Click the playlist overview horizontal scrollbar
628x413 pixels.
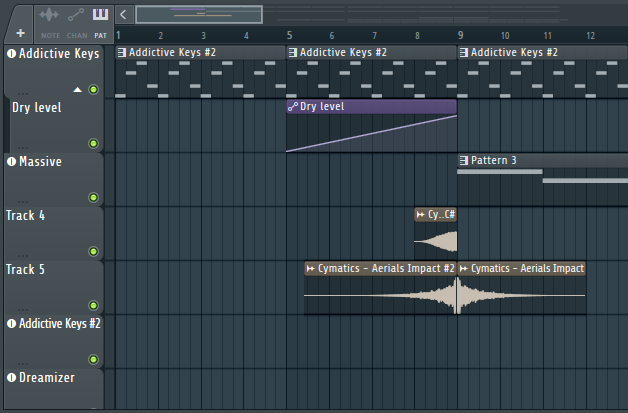point(199,14)
